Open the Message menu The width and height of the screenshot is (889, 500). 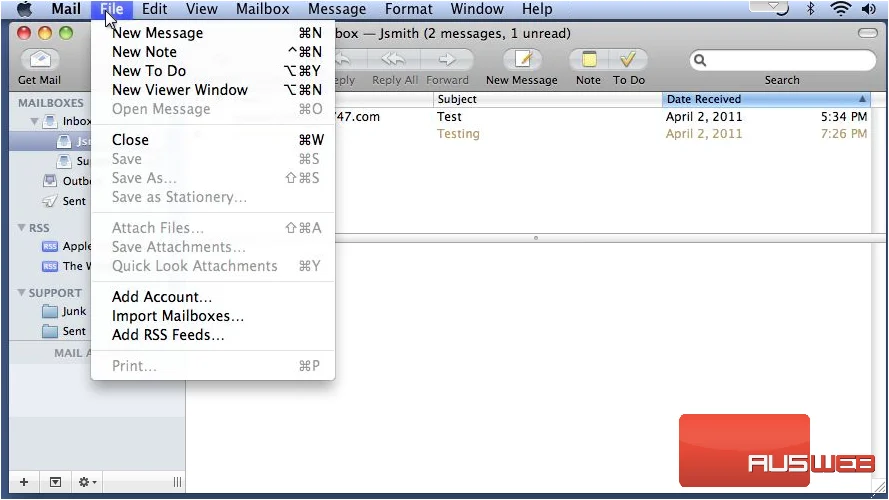pos(337,9)
